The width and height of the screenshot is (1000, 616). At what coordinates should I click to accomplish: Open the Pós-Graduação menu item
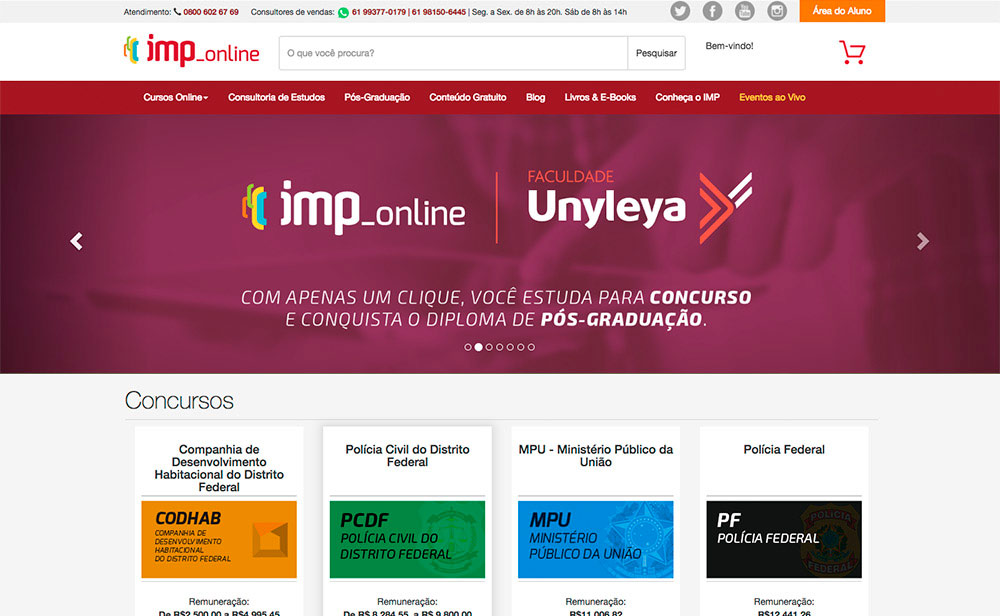pos(377,98)
